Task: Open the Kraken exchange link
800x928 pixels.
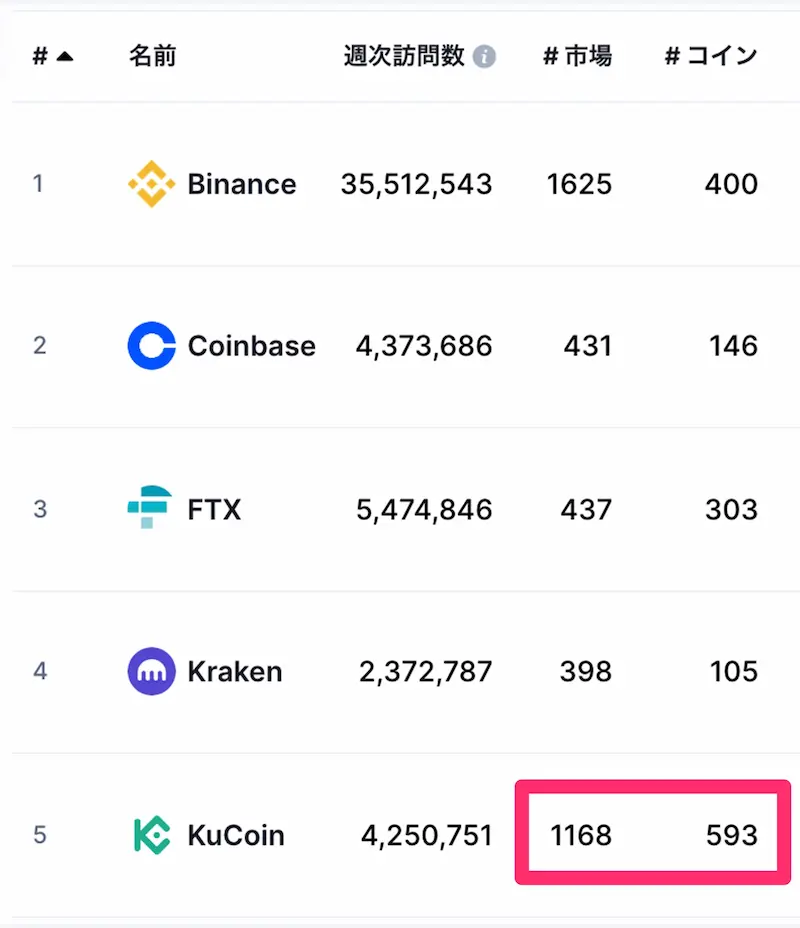Action: [235, 671]
